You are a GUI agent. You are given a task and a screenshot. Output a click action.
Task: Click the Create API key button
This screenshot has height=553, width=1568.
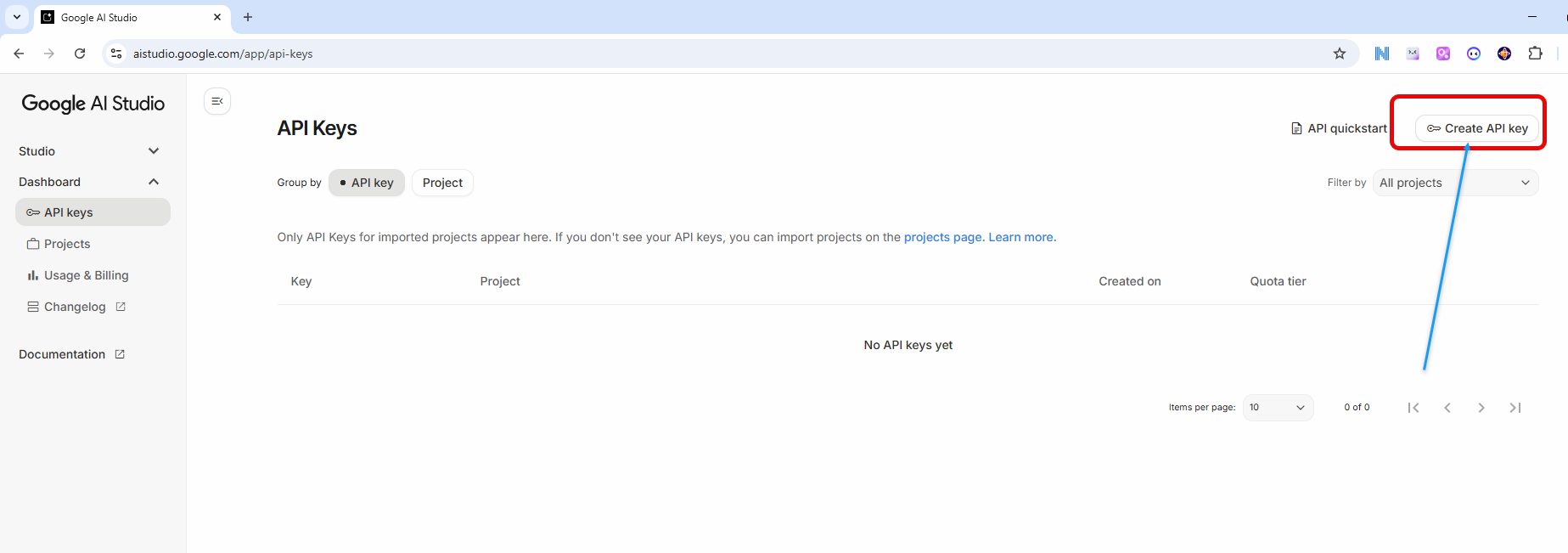point(1476,128)
